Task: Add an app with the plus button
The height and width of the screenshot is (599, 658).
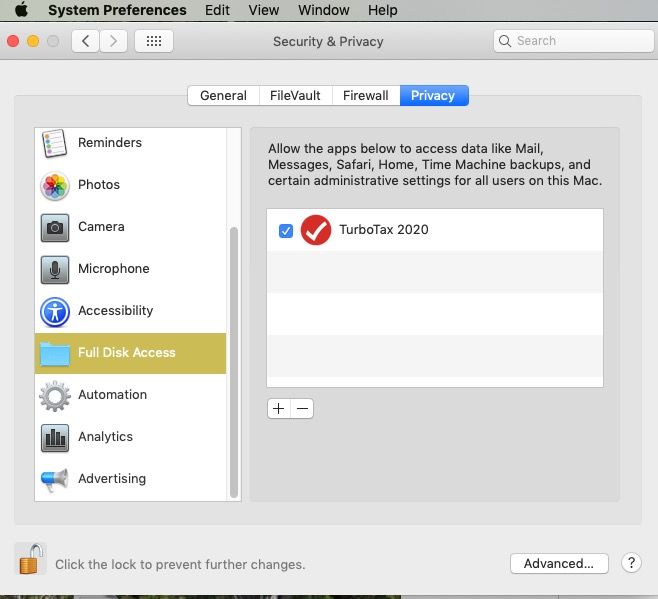Action: click(x=279, y=408)
